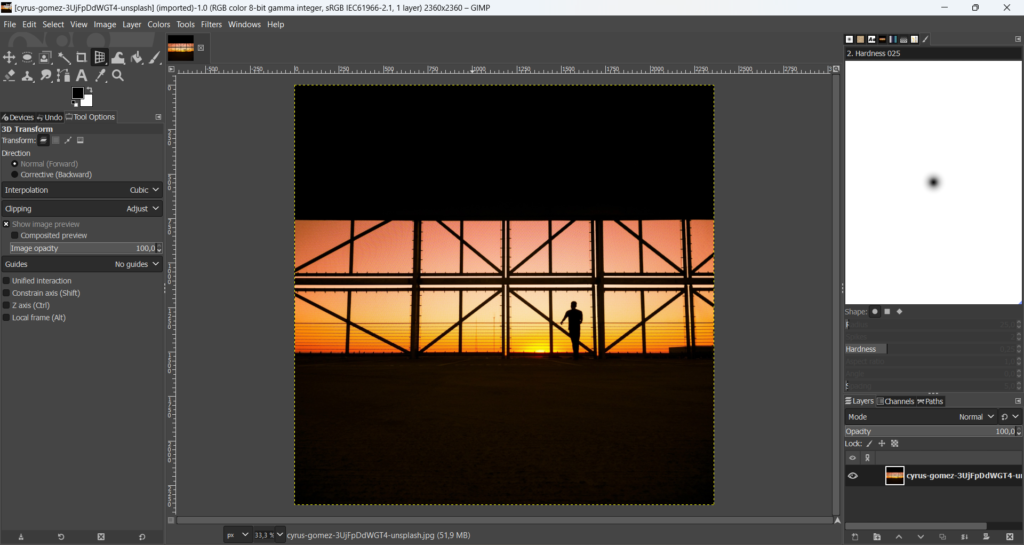Enable Unified interaction checkbox
The height and width of the screenshot is (545, 1024).
[x=6, y=281]
